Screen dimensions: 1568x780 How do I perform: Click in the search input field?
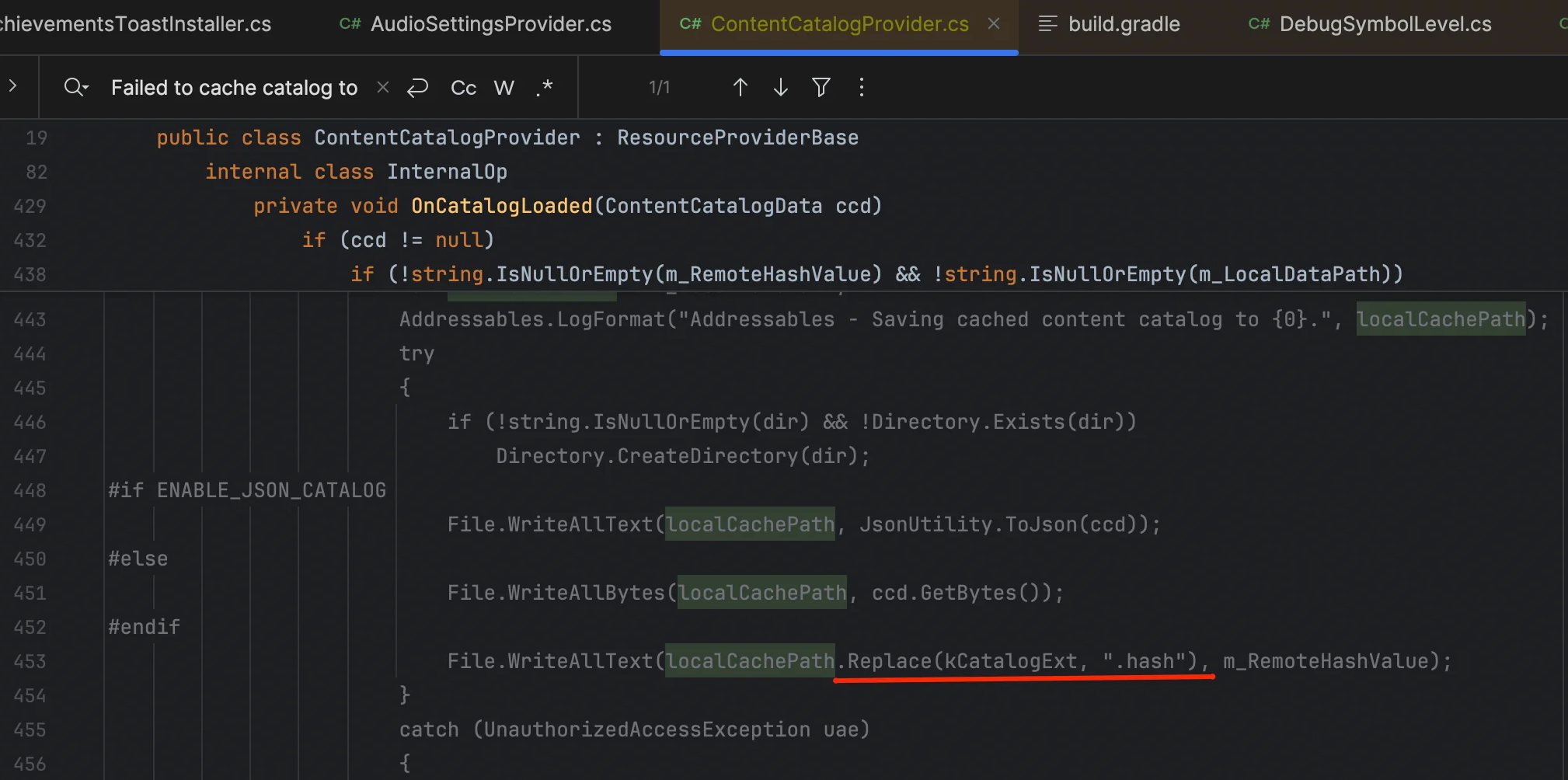(233, 88)
